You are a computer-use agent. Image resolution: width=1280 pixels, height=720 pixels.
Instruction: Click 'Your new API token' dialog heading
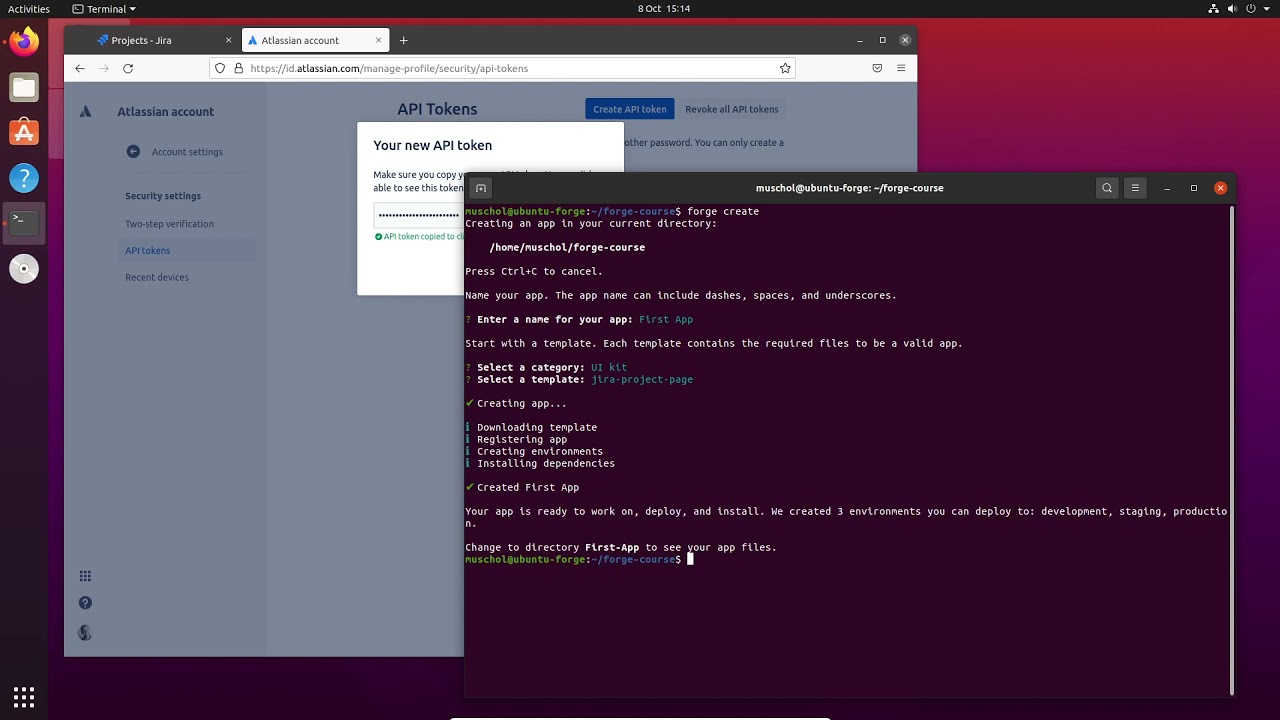433,145
